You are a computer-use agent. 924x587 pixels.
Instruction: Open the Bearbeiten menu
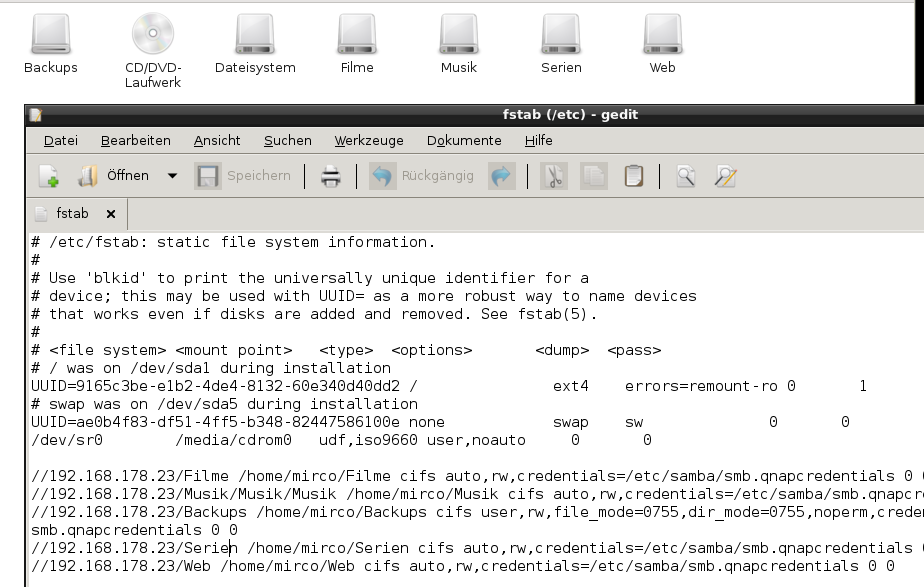click(x=136, y=140)
